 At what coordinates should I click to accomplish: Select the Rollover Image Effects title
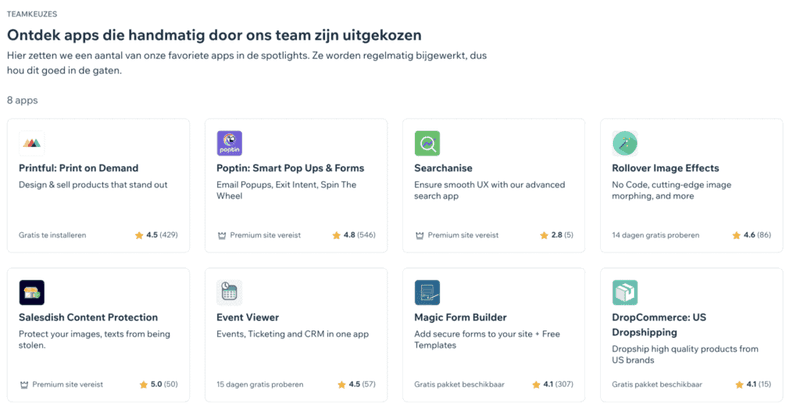coord(665,168)
